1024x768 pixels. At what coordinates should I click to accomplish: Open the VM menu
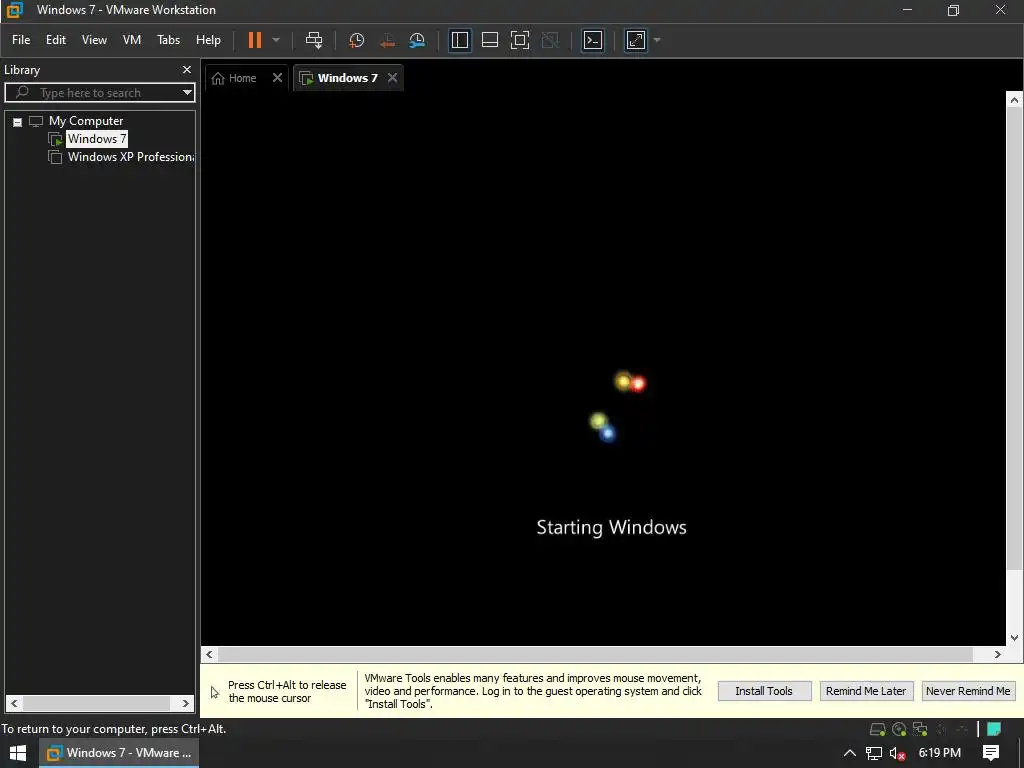pyautogui.click(x=132, y=40)
